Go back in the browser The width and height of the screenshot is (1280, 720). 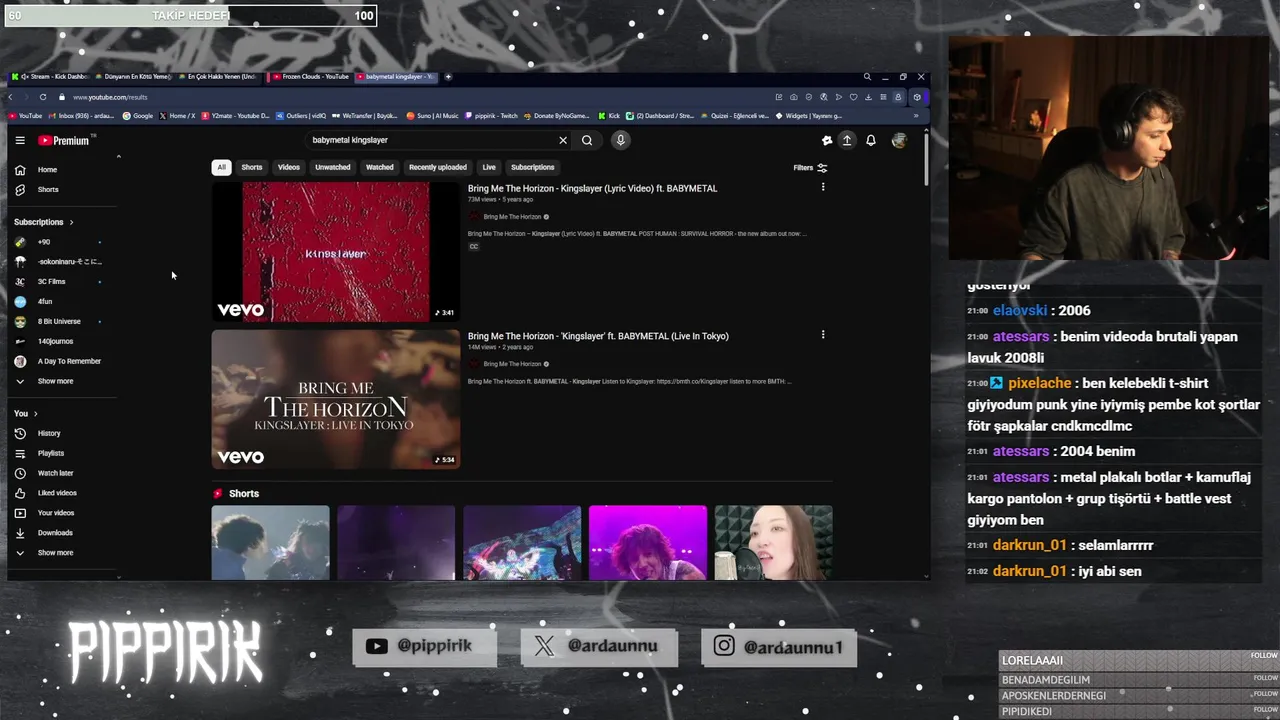tap(11, 97)
